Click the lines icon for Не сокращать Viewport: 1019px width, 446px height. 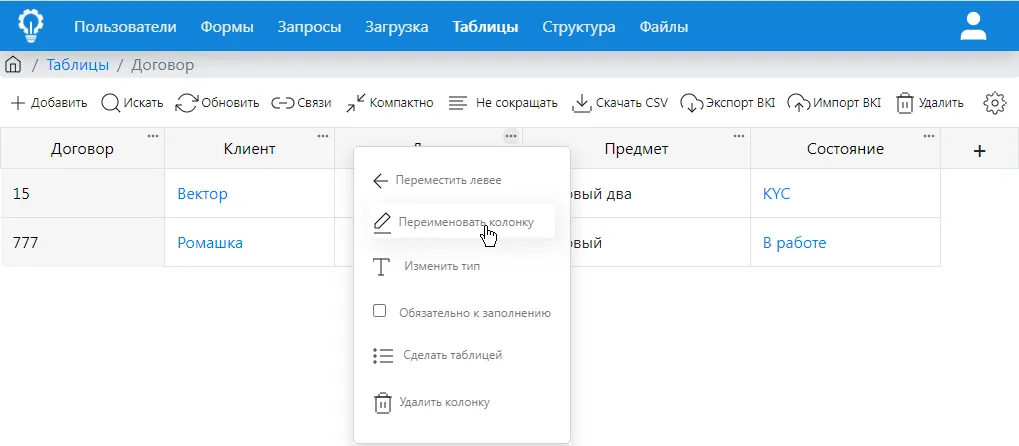(458, 103)
